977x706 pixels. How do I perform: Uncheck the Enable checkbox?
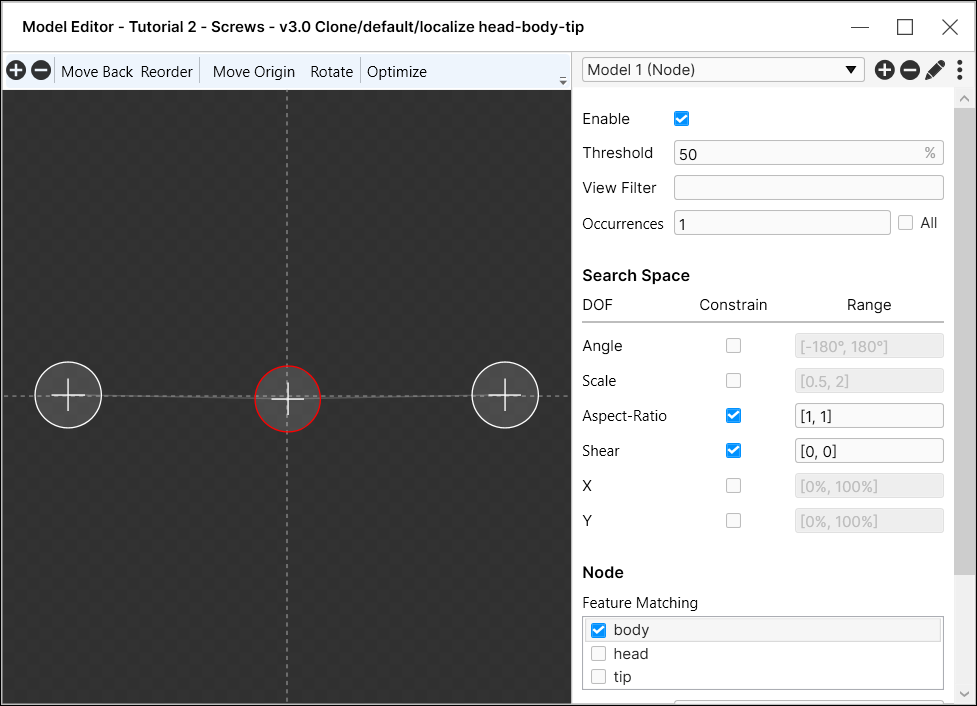[x=682, y=119]
